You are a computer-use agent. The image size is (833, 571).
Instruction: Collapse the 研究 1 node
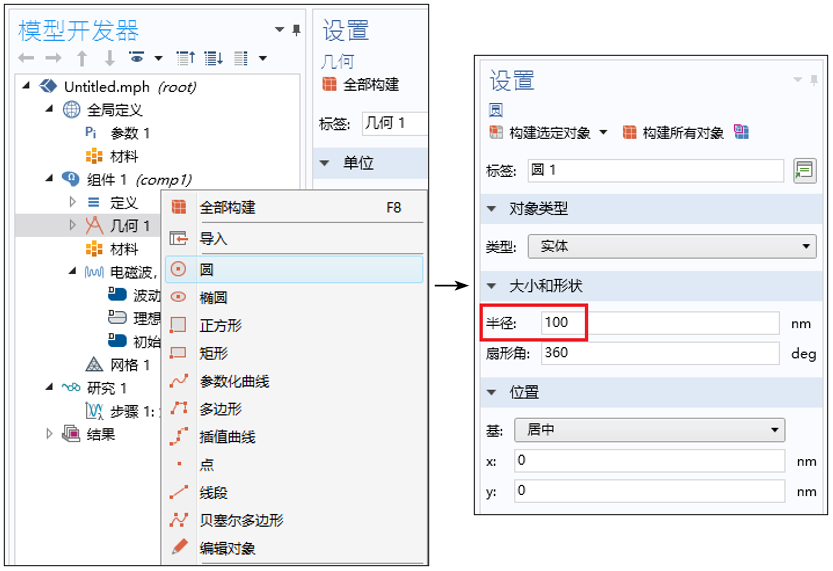(49, 387)
